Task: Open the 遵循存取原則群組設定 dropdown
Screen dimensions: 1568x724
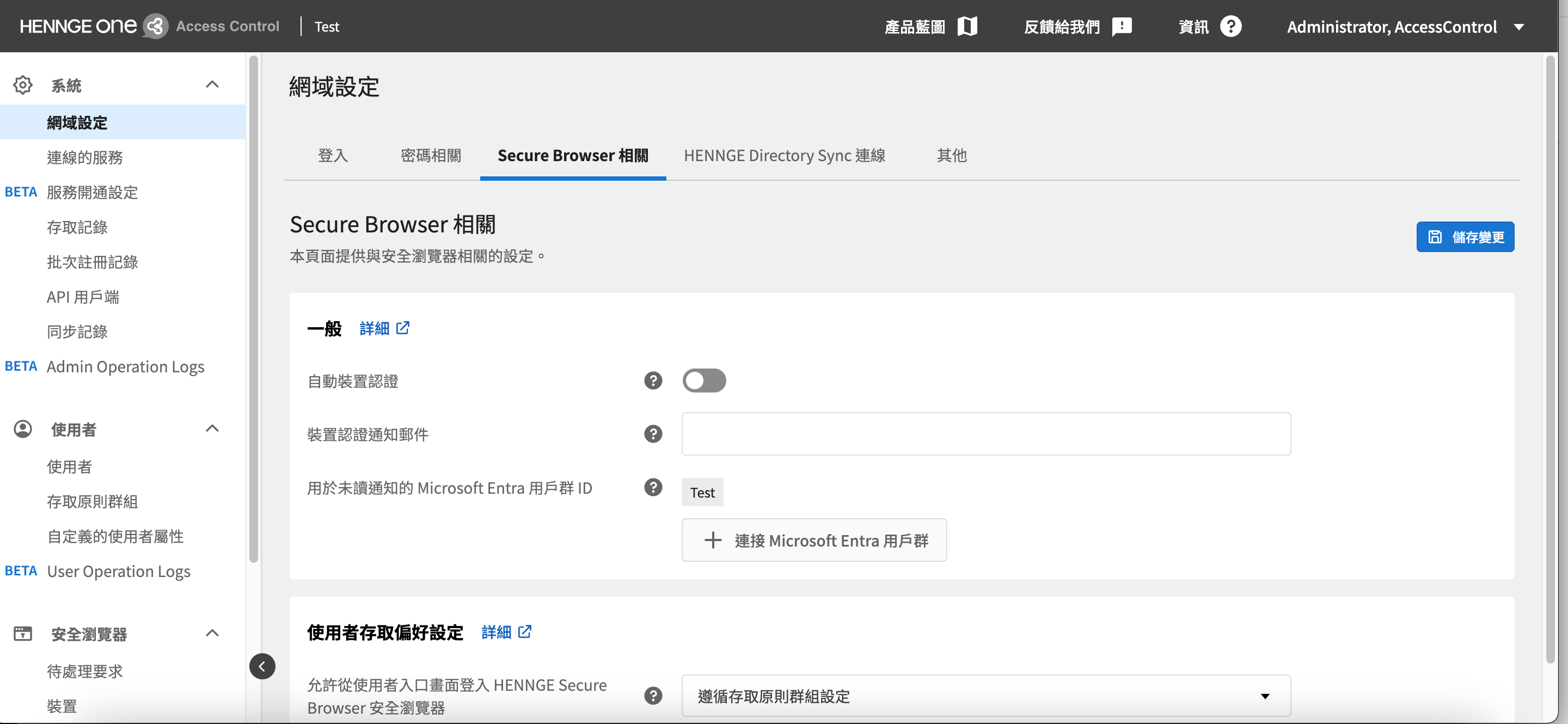Action: point(985,695)
